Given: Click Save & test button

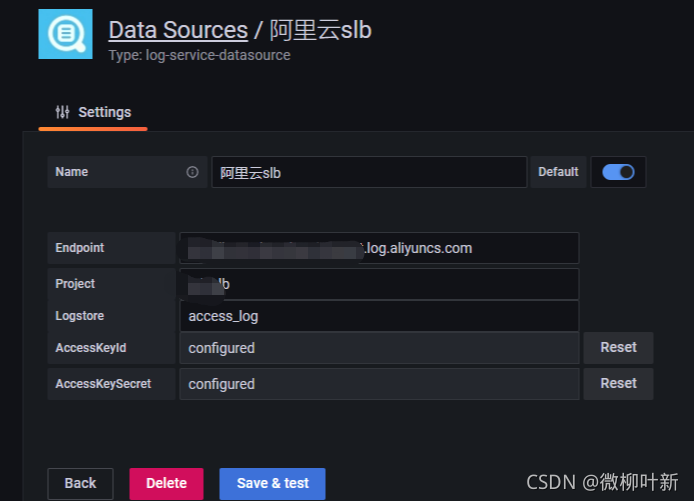Looking at the screenshot, I should coord(273,483).
